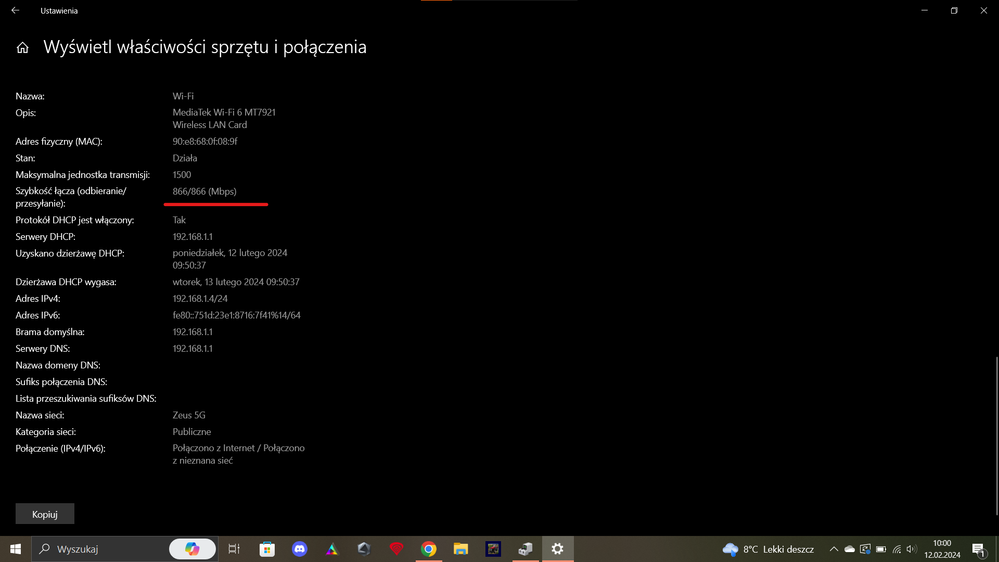The width and height of the screenshot is (999, 562).
Task: Click the network name Zeus 5G
Action: coord(189,415)
